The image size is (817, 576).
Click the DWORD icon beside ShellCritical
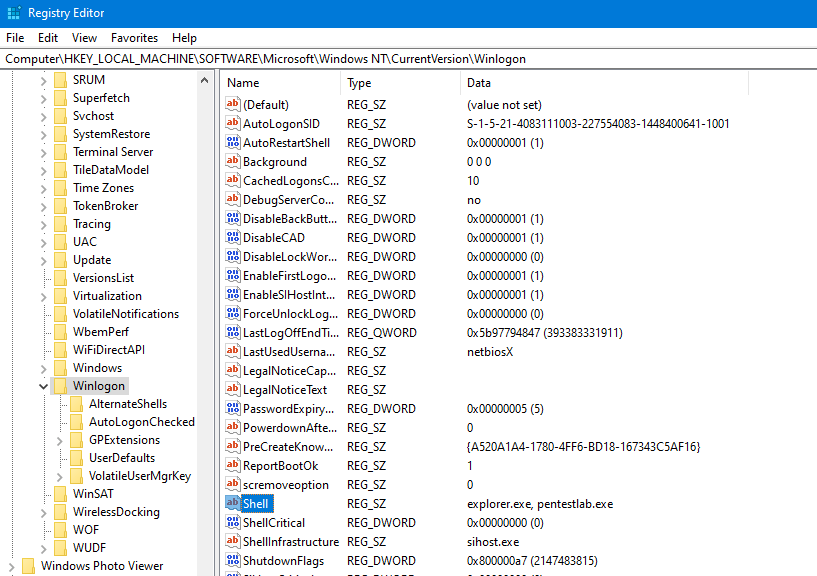point(232,522)
